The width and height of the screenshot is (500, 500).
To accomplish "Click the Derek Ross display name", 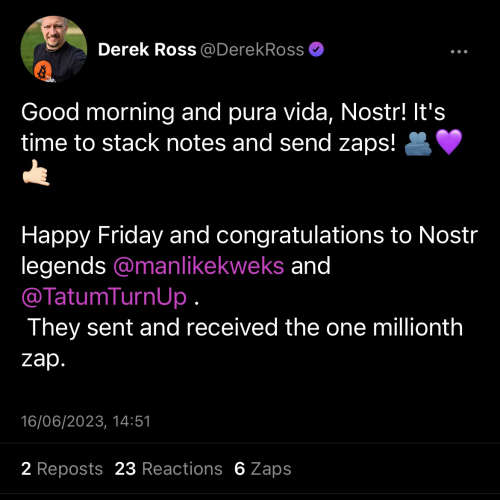I will (x=147, y=50).
